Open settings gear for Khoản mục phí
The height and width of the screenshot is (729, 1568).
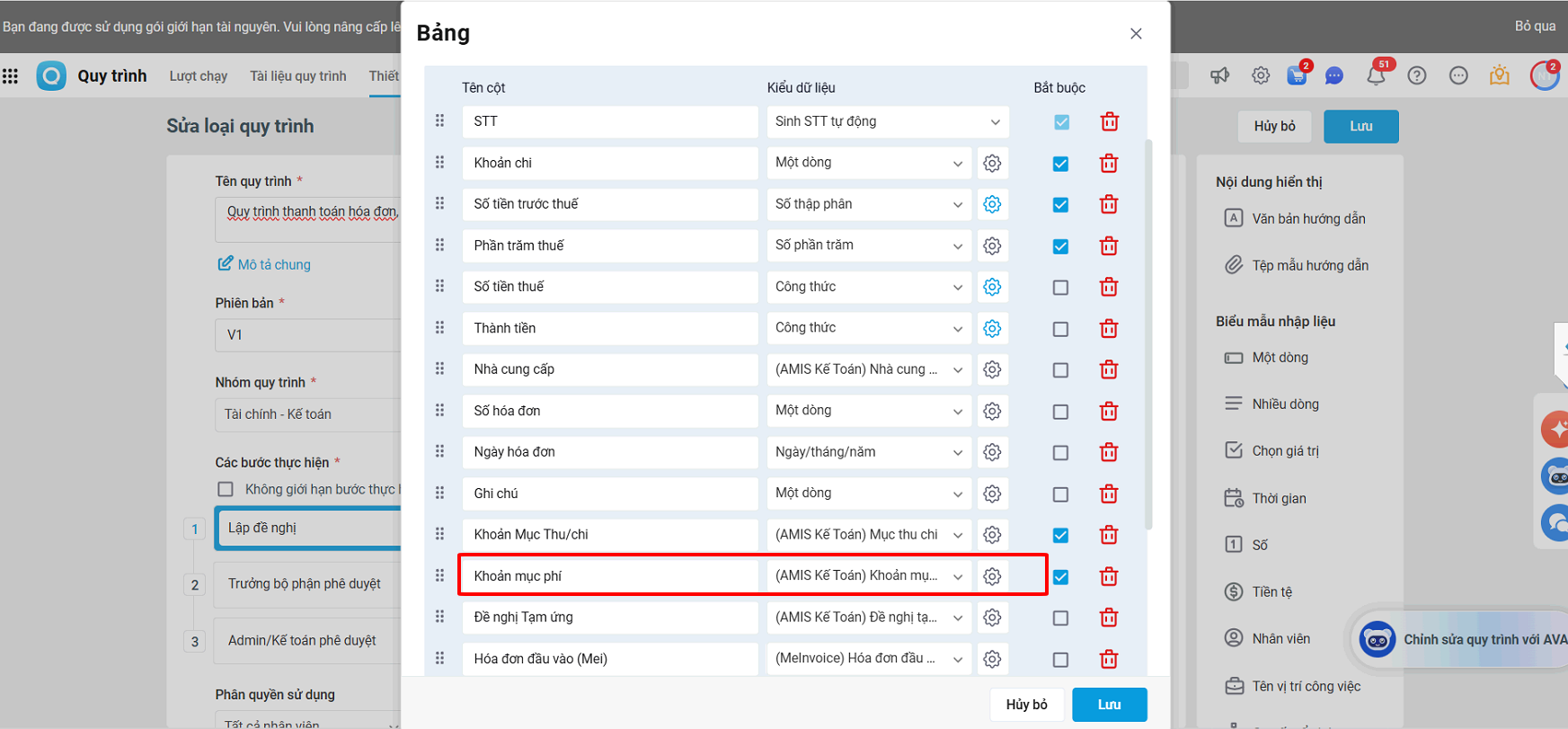coord(992,576)
